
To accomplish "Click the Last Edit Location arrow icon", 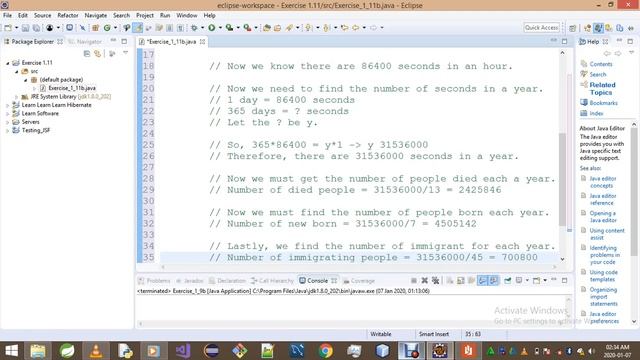I will click(345, 28).
